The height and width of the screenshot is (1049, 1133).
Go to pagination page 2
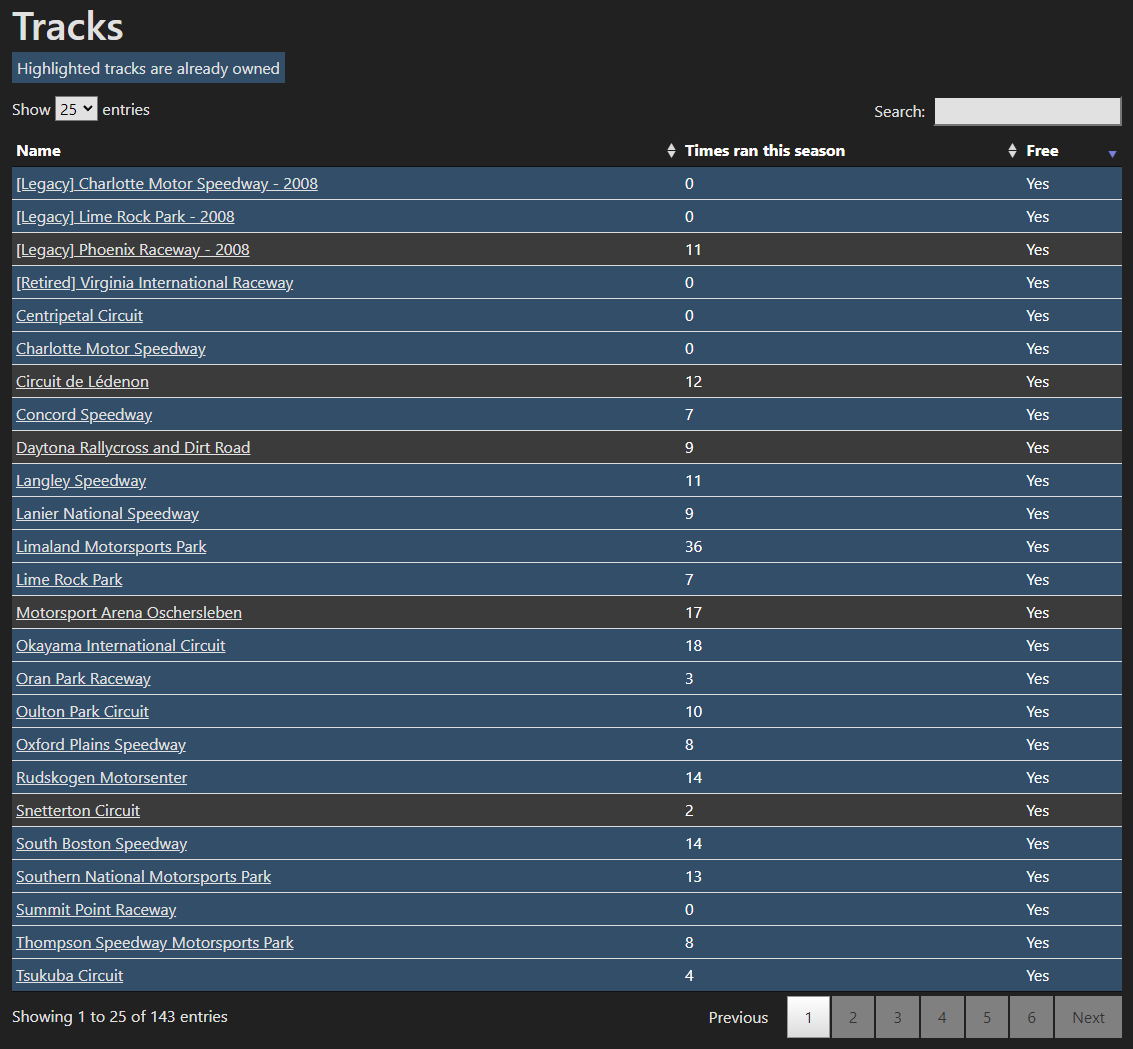tap(853, 1017)
